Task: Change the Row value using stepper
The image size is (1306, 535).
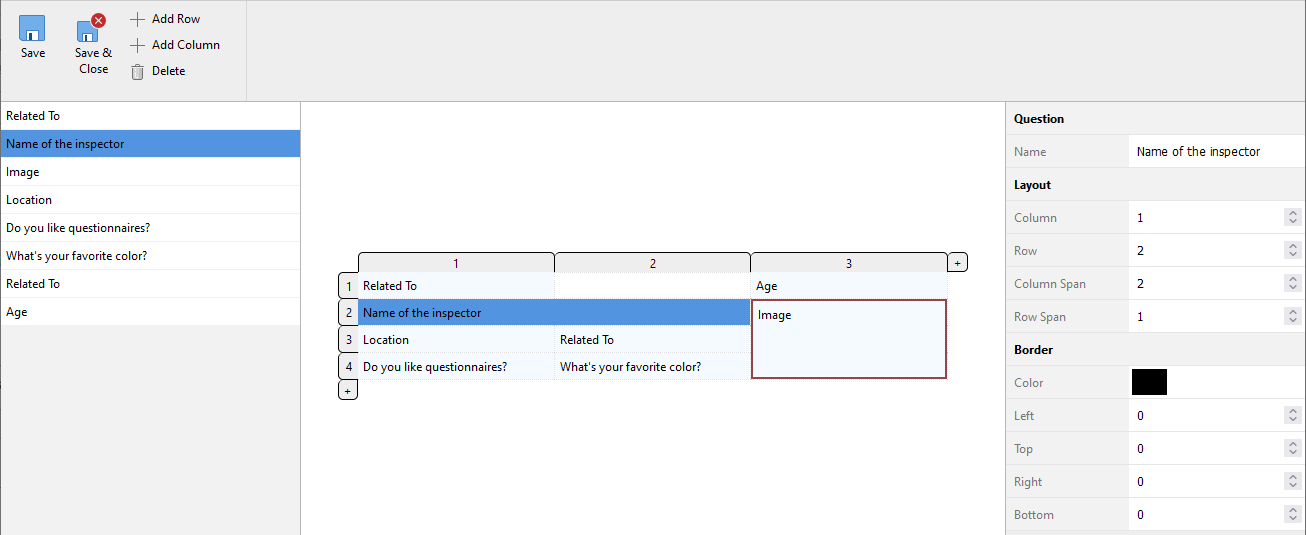Action: (x=1292, y=251)
